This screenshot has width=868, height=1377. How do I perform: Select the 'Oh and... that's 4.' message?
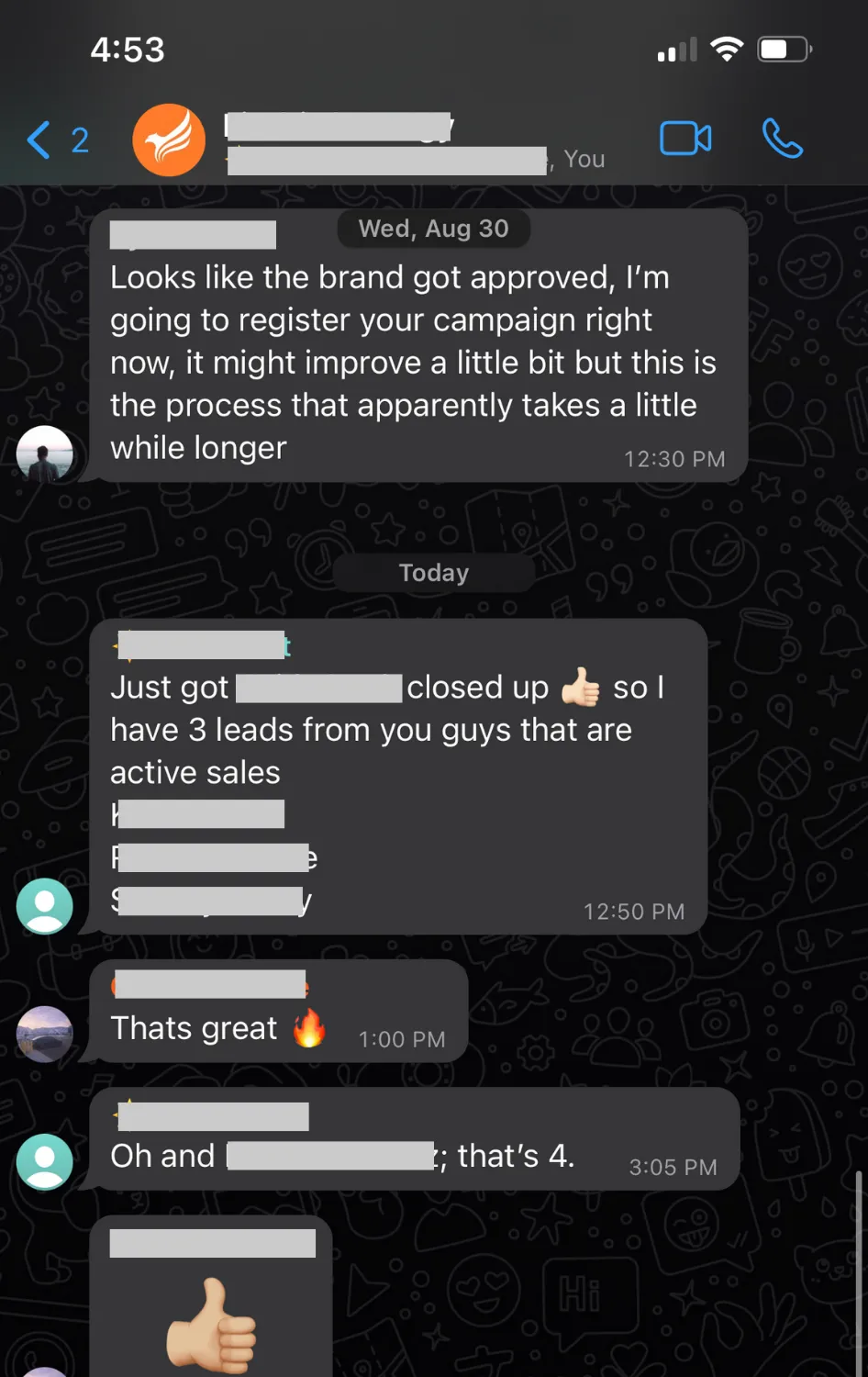coord(415,1139)
